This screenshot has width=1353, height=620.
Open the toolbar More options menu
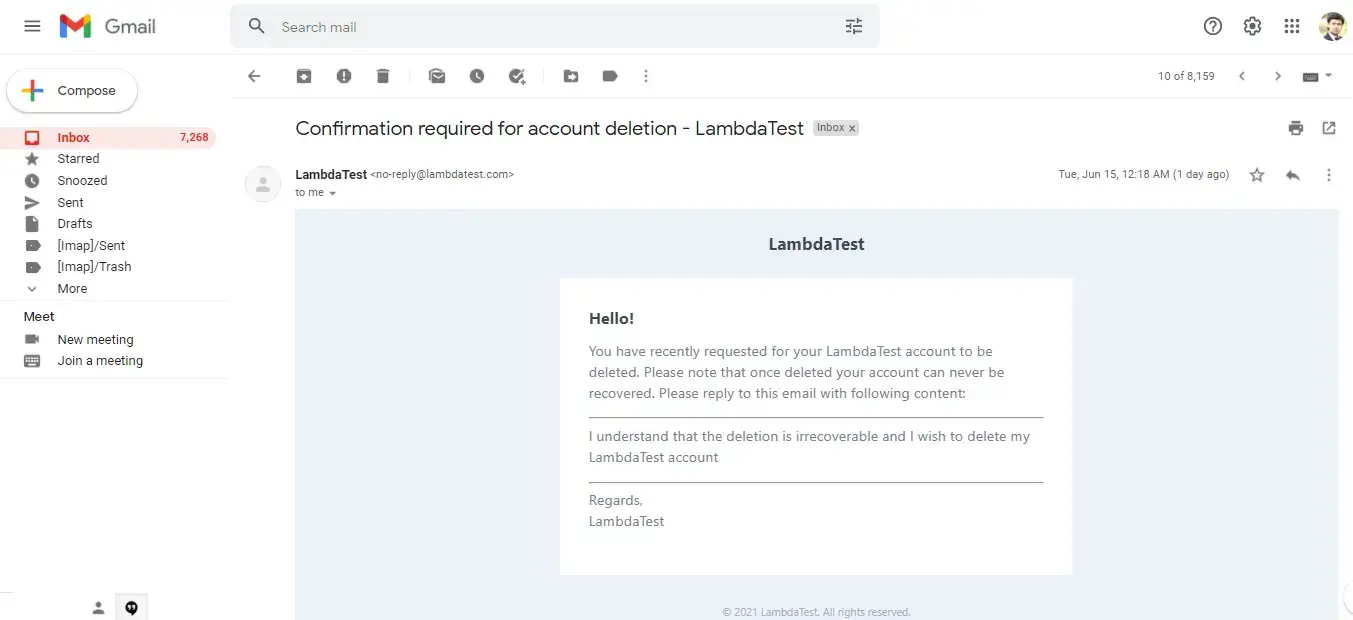click(646, 76)
